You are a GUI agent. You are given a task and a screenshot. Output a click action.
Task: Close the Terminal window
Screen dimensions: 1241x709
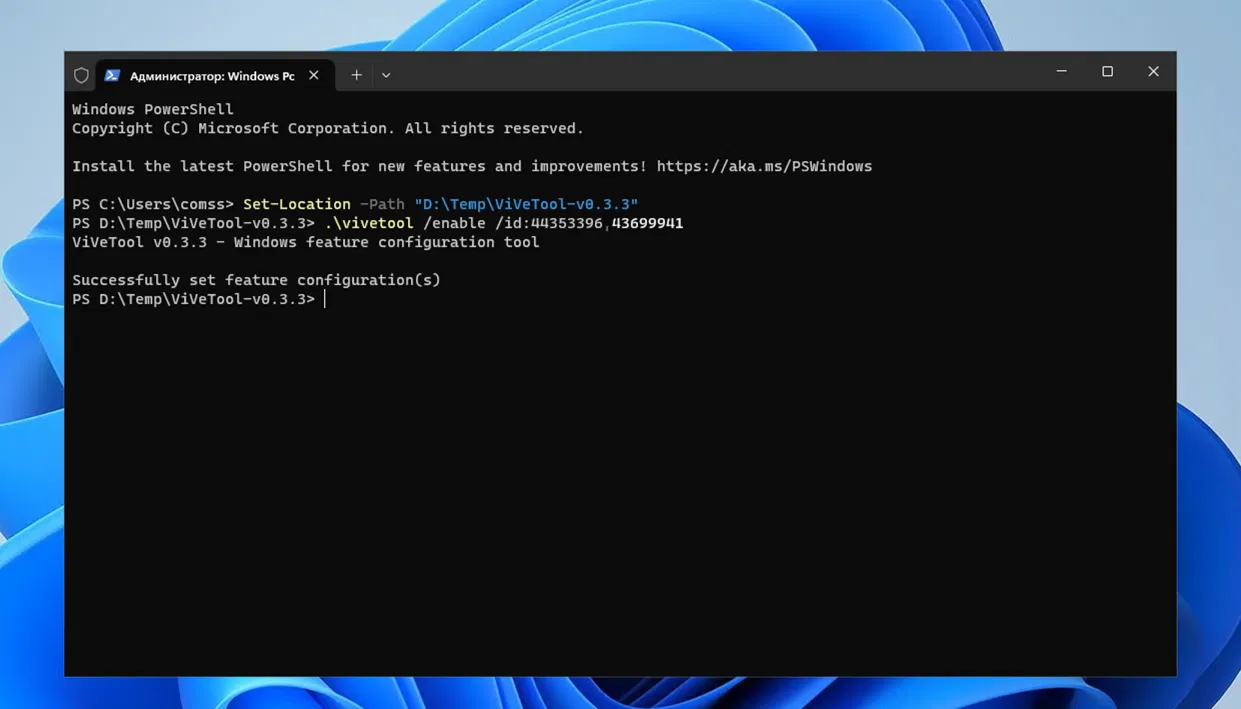tap(1153, 72)
